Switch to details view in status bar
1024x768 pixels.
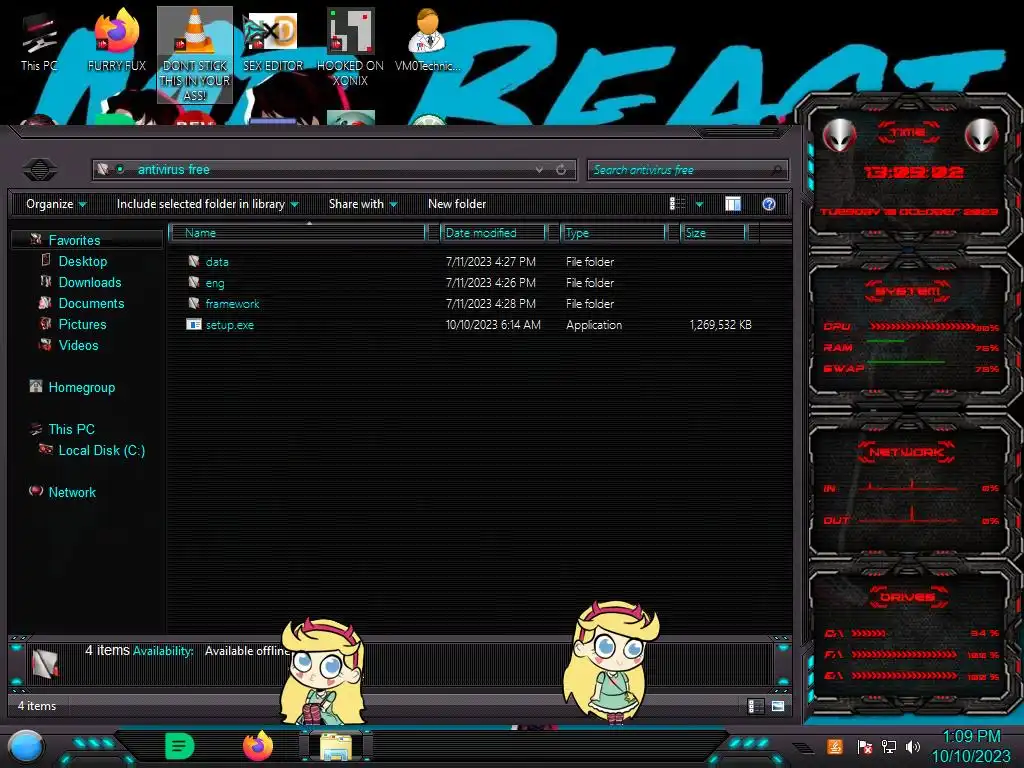[756, 706]
